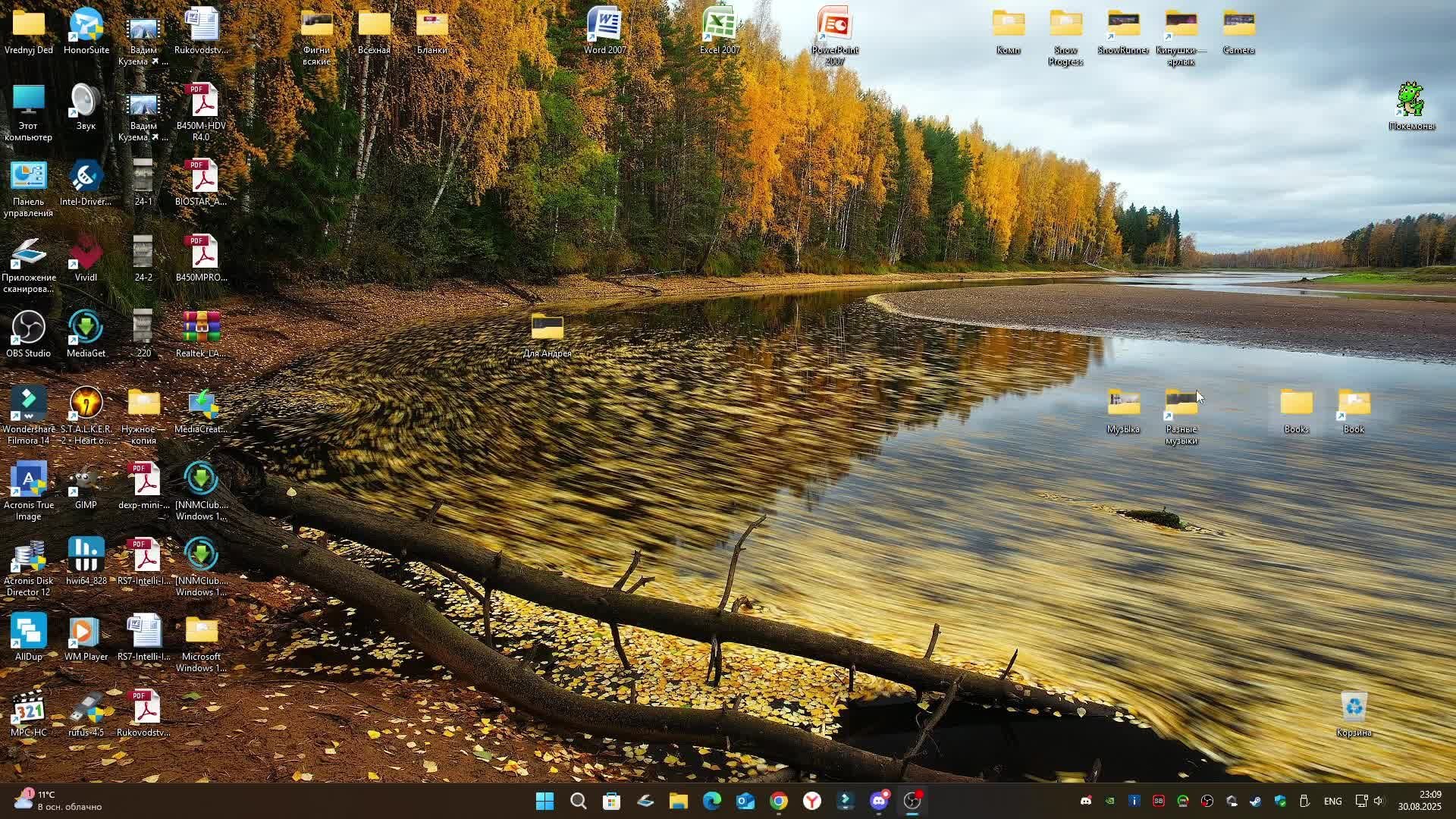
Task: Switch ENG input language indicator
Action: 1332,801
